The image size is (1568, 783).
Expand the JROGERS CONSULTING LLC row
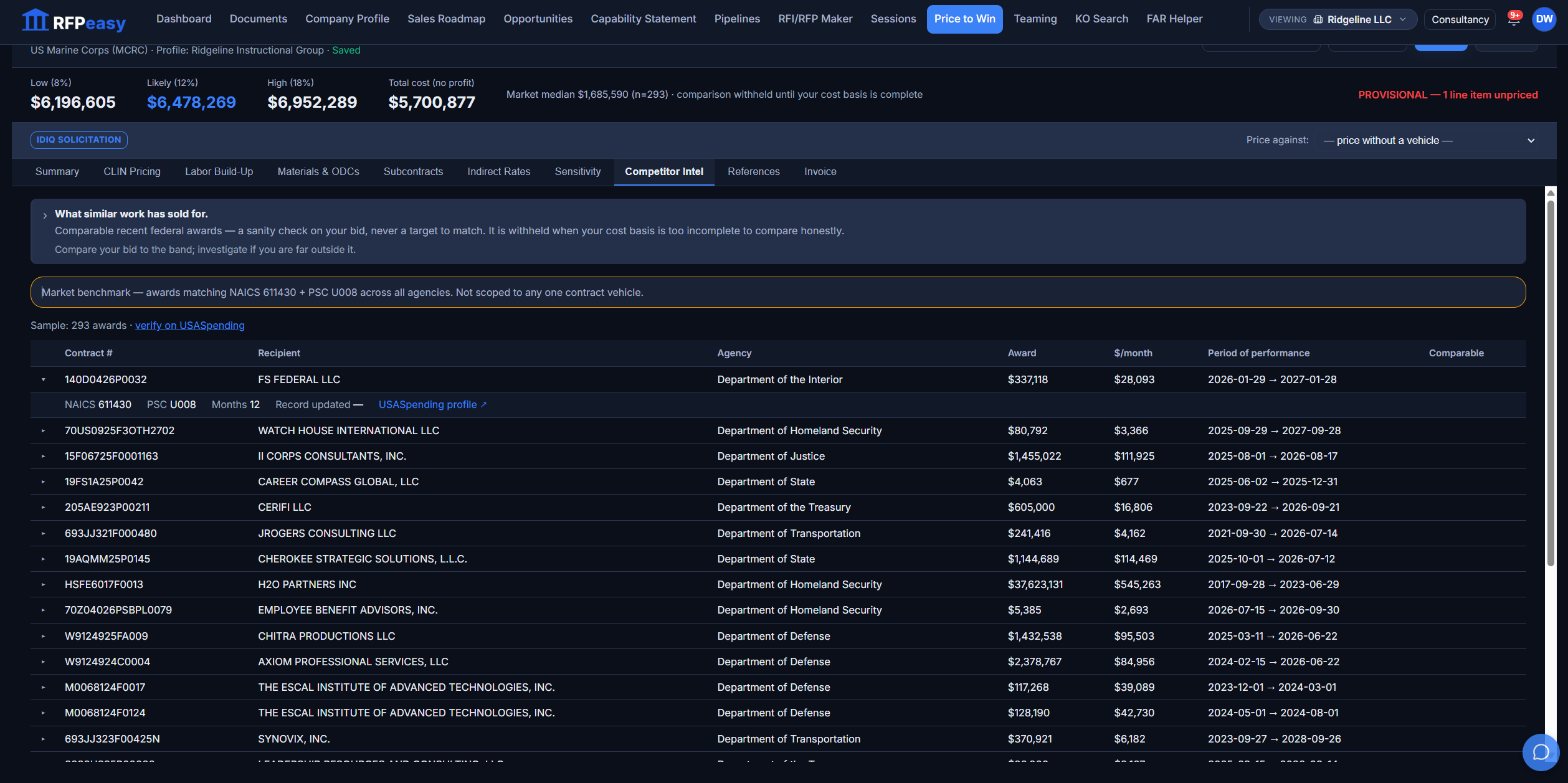pyautogui.click(x=44, y=534)
